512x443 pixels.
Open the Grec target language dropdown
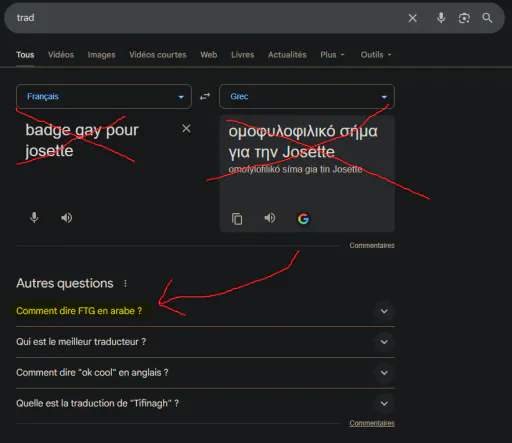coord(307,97)
